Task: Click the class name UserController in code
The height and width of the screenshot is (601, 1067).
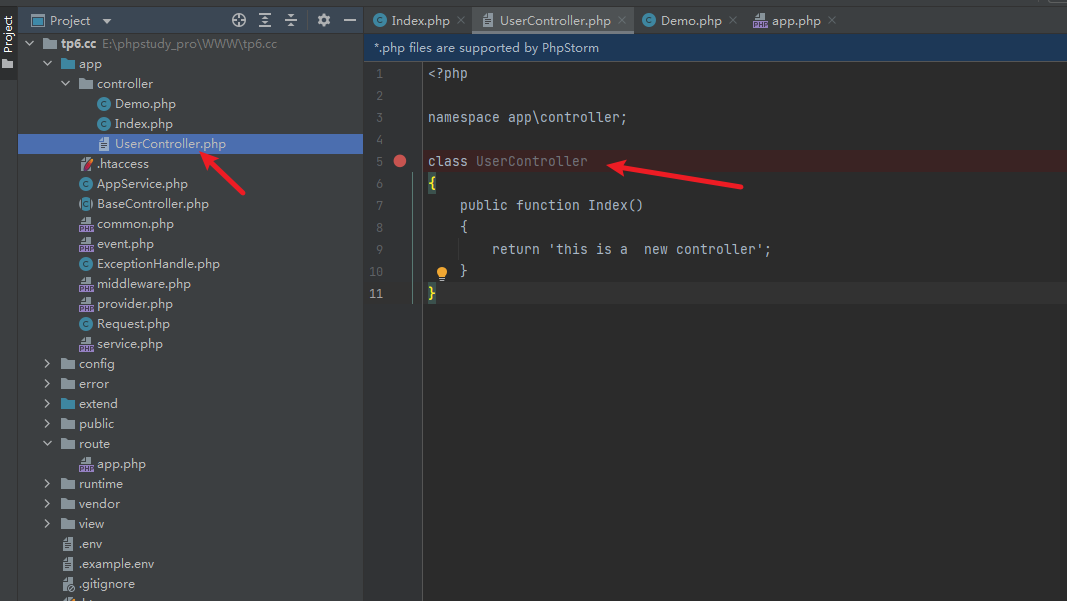Action: 531,161
